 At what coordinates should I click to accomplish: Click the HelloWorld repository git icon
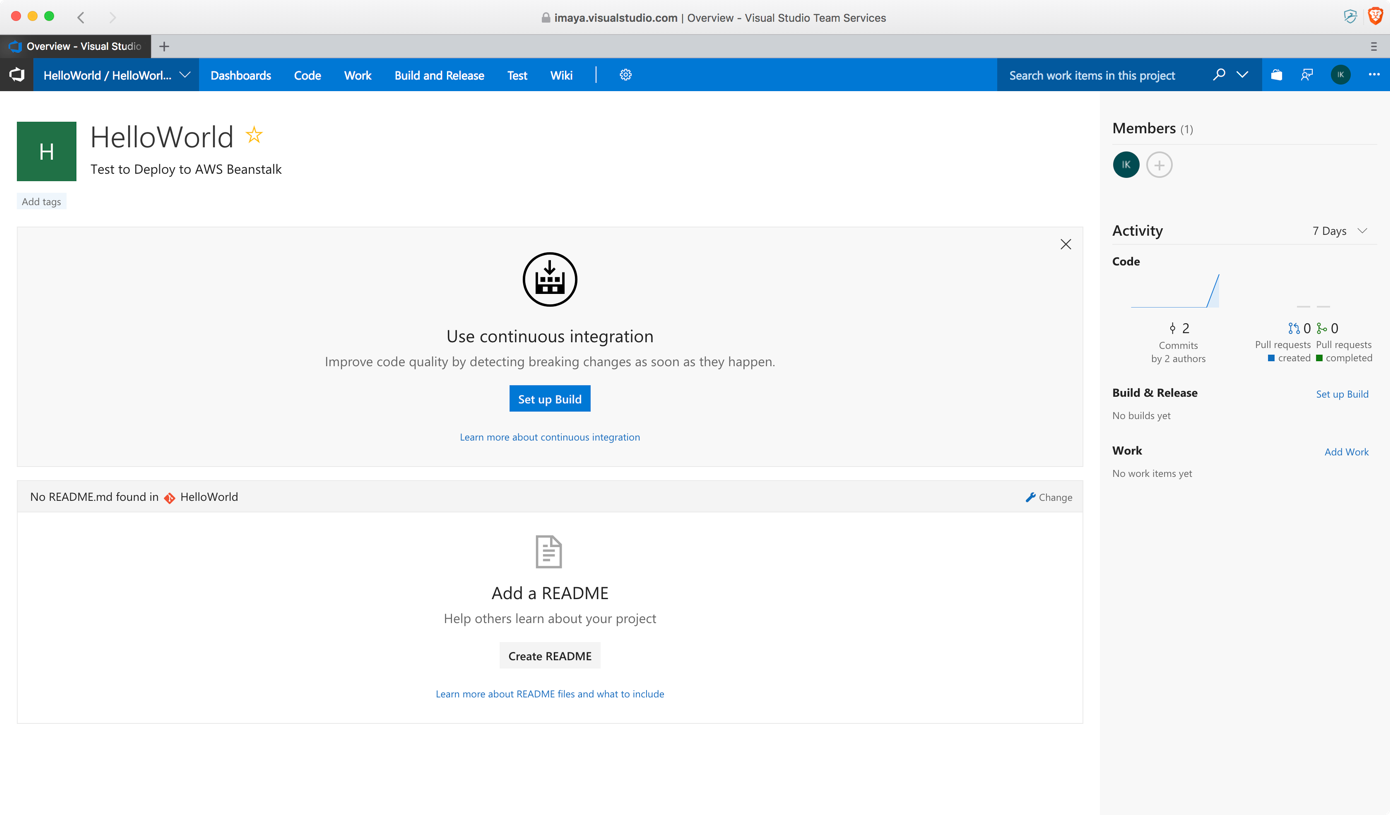(170, 497)
